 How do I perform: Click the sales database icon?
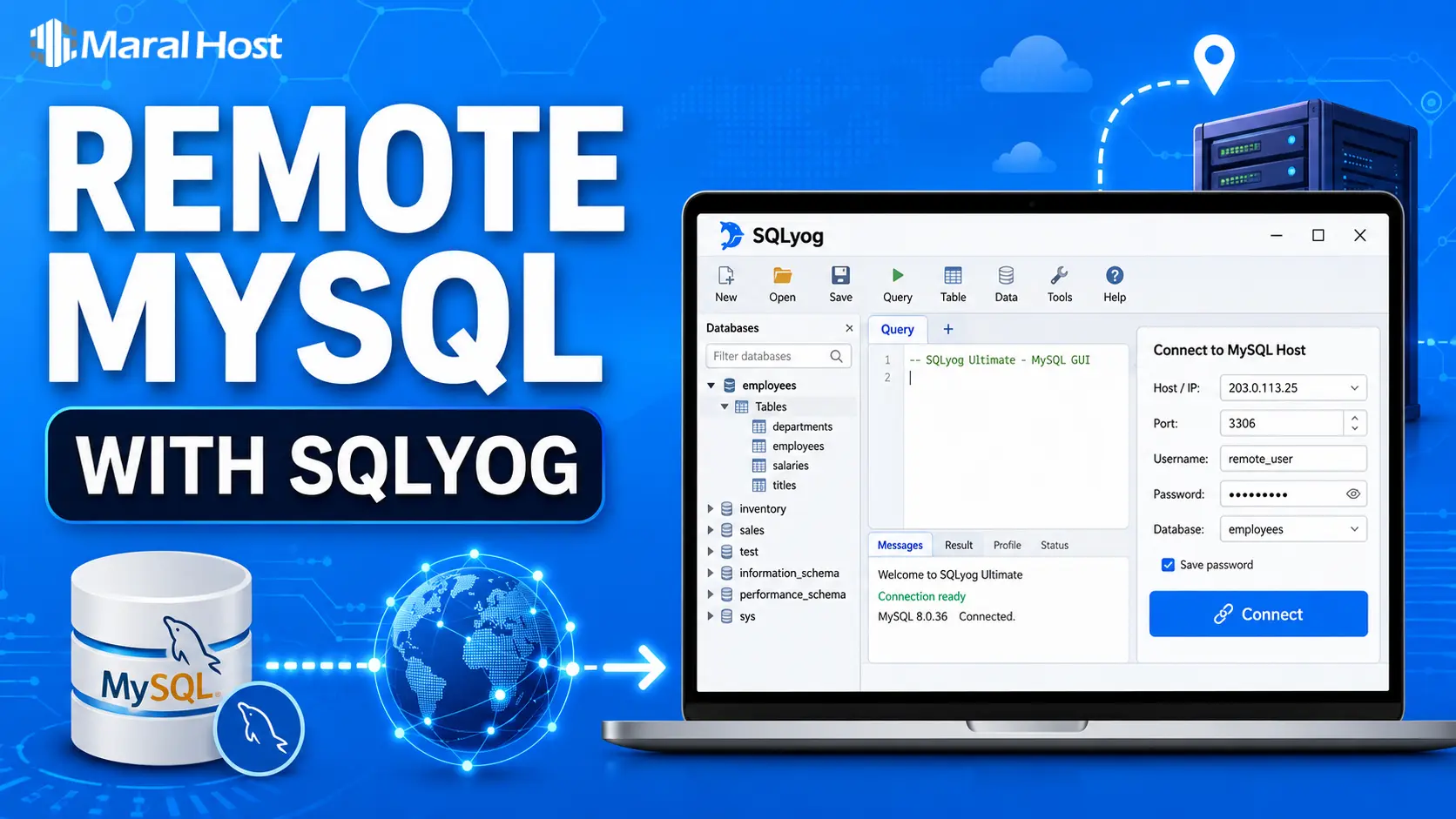click(x=727, y=530)
